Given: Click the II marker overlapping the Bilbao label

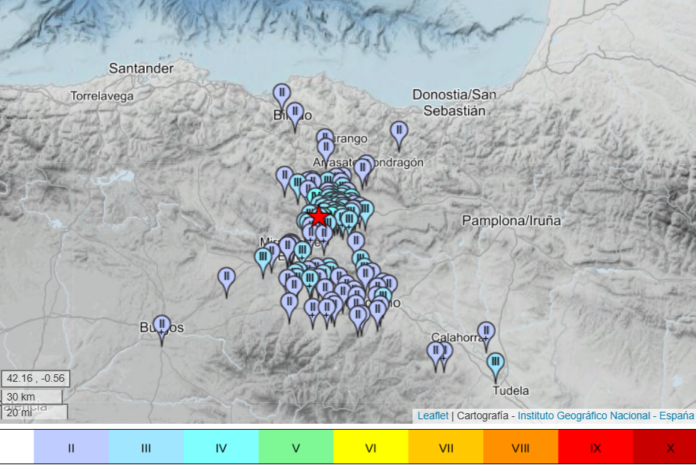Looking at the screenshot, I should coord(295,117).
